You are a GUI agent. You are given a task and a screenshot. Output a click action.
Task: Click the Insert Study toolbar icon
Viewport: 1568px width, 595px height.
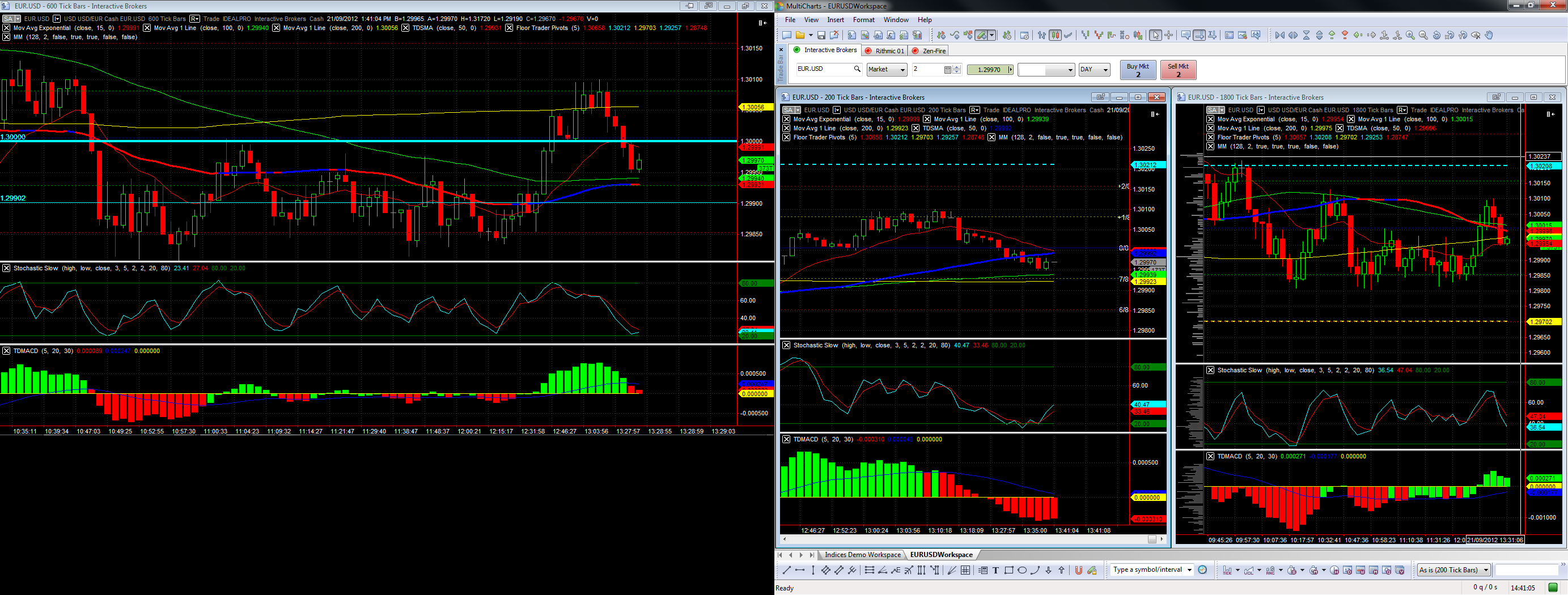pos(955,35)
